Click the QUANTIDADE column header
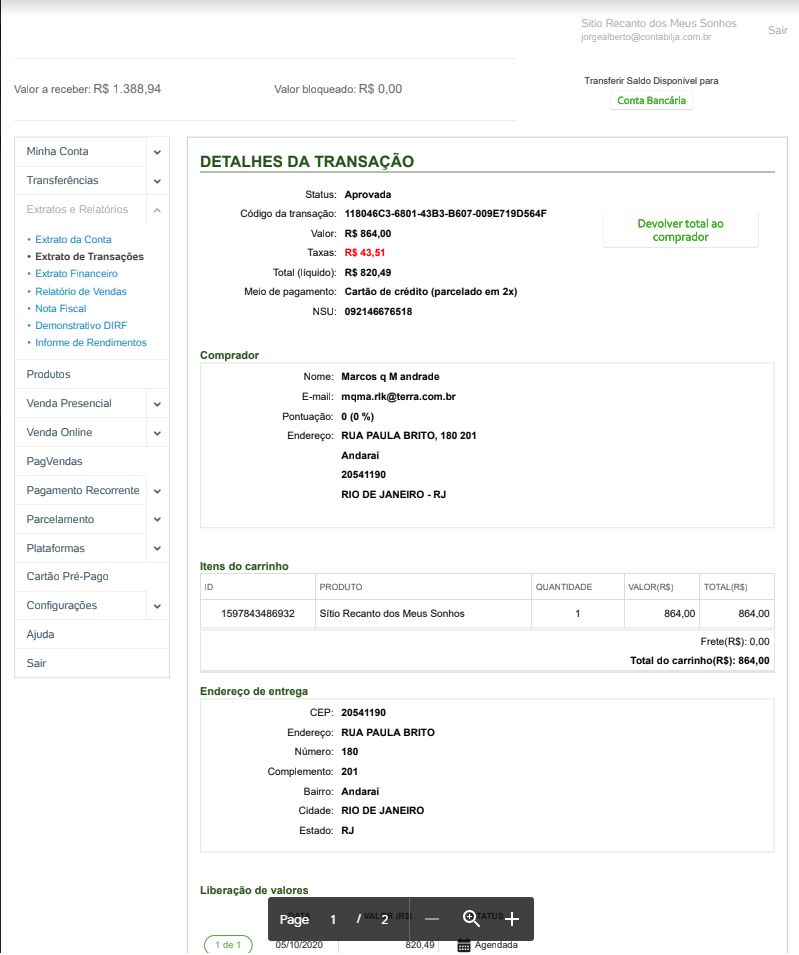The width and height of the screenshot is (799, 955). coord(564,587)
